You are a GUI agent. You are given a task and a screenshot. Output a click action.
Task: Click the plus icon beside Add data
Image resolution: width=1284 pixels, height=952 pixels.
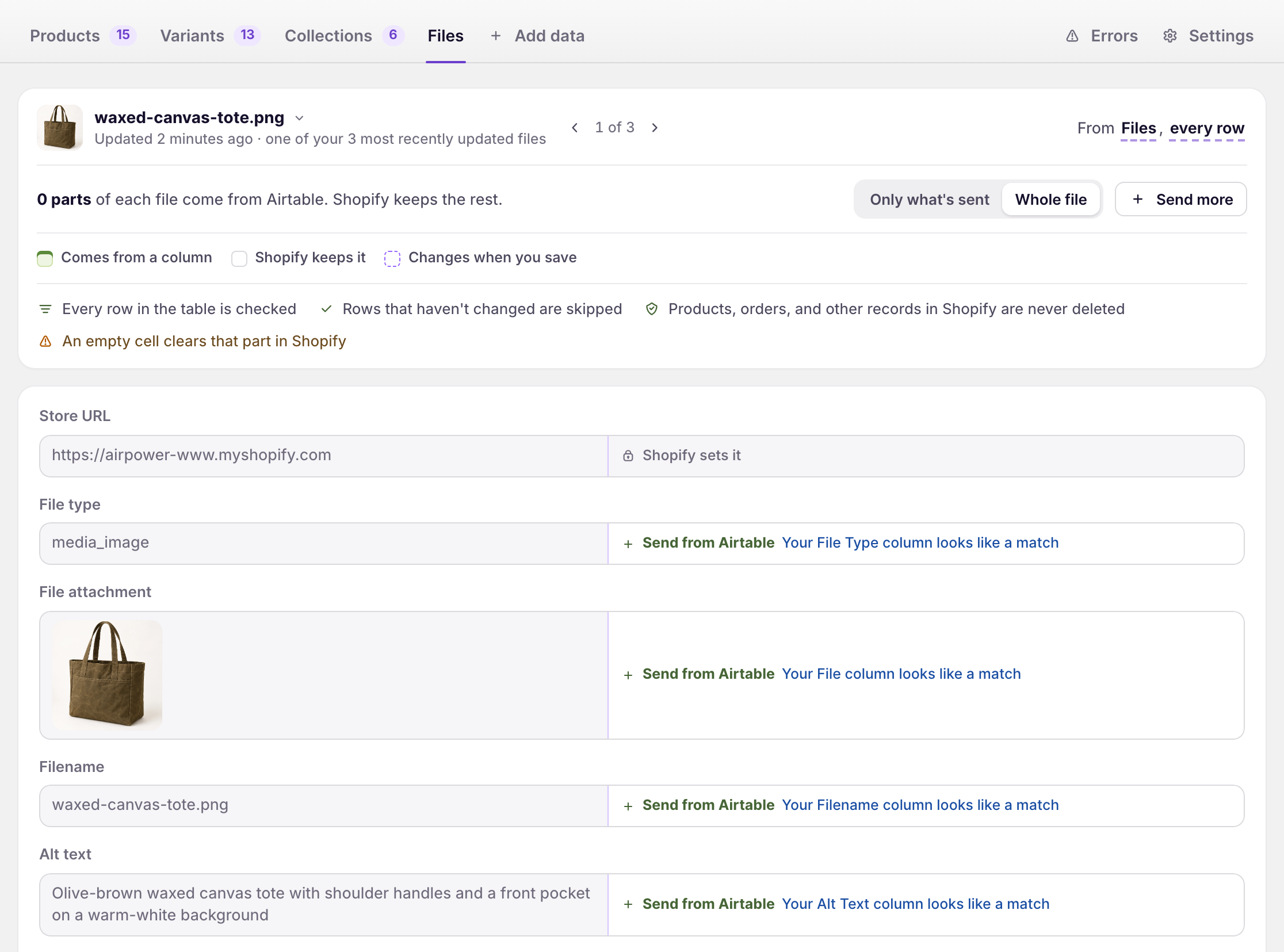(496, 36)
